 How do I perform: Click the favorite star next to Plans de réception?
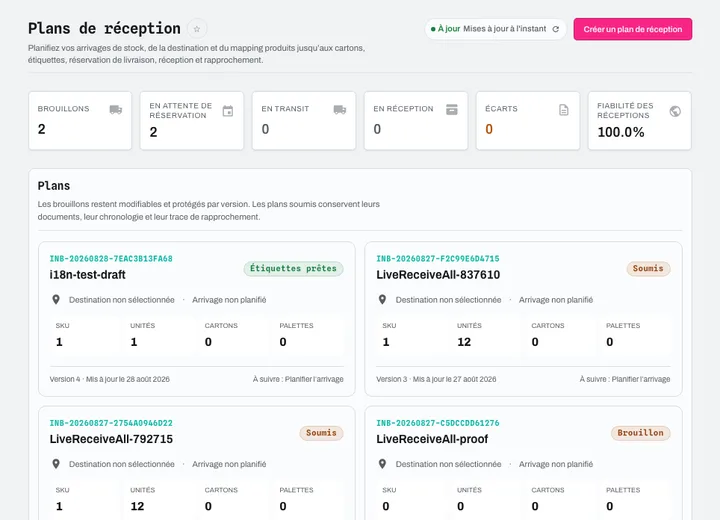[197, 29]
